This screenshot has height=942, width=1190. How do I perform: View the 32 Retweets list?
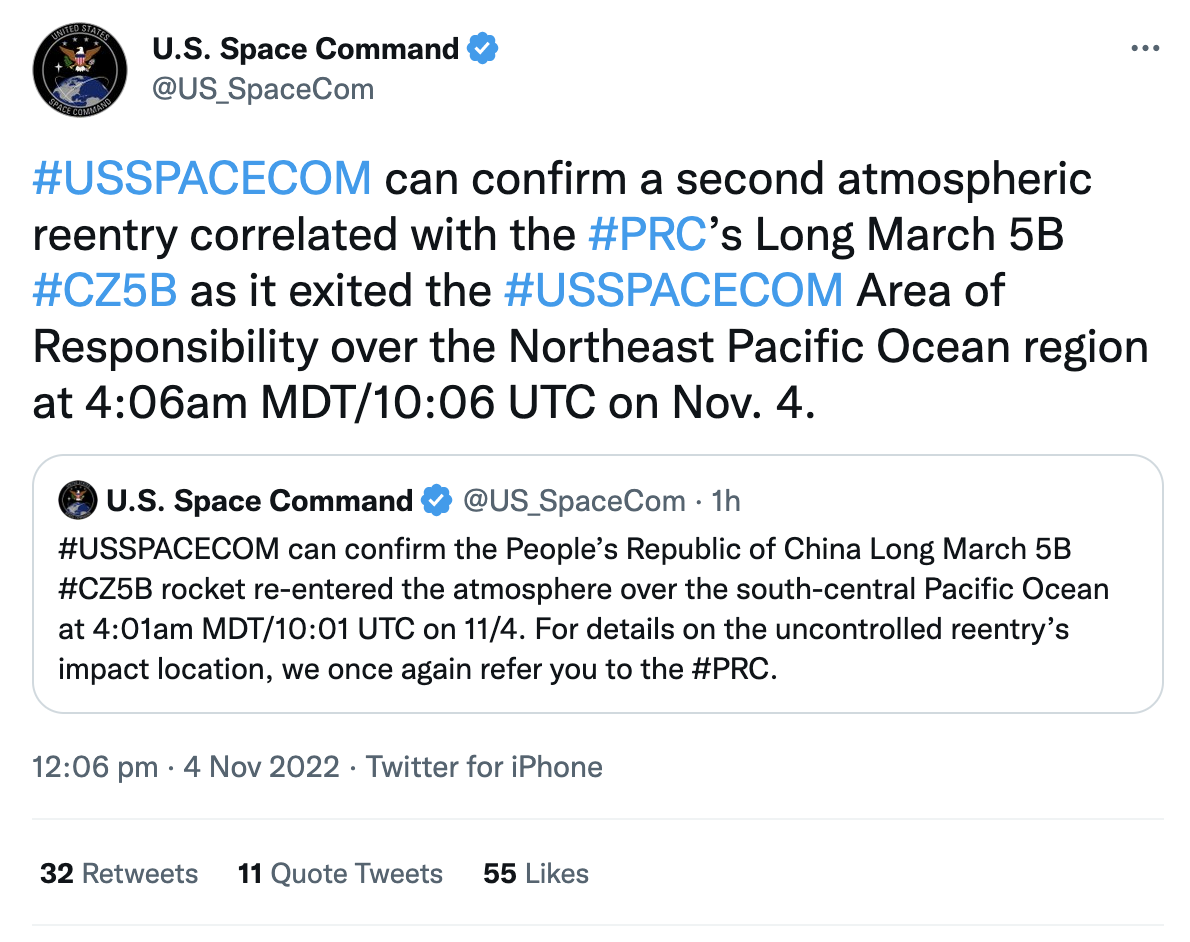pyautogui.click(x=119, y=874)
